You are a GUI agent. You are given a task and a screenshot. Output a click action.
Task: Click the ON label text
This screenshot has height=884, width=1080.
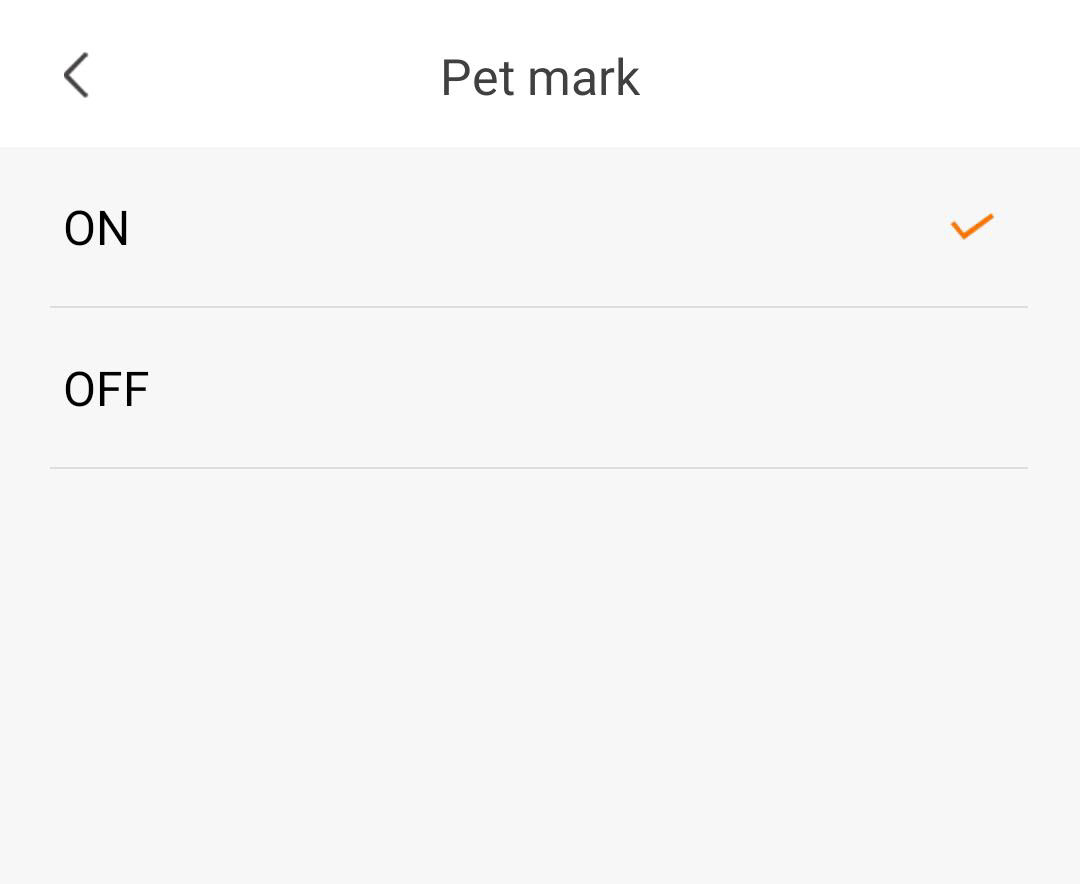tap(96, 229)
